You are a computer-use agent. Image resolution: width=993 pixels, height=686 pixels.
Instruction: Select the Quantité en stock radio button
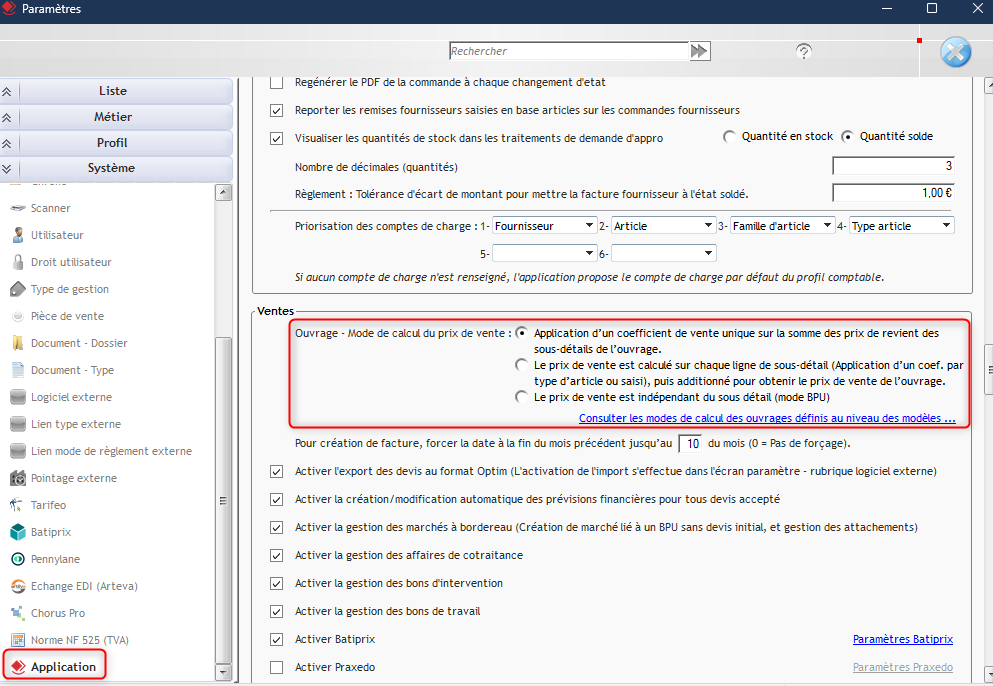[x=730, y=136]
